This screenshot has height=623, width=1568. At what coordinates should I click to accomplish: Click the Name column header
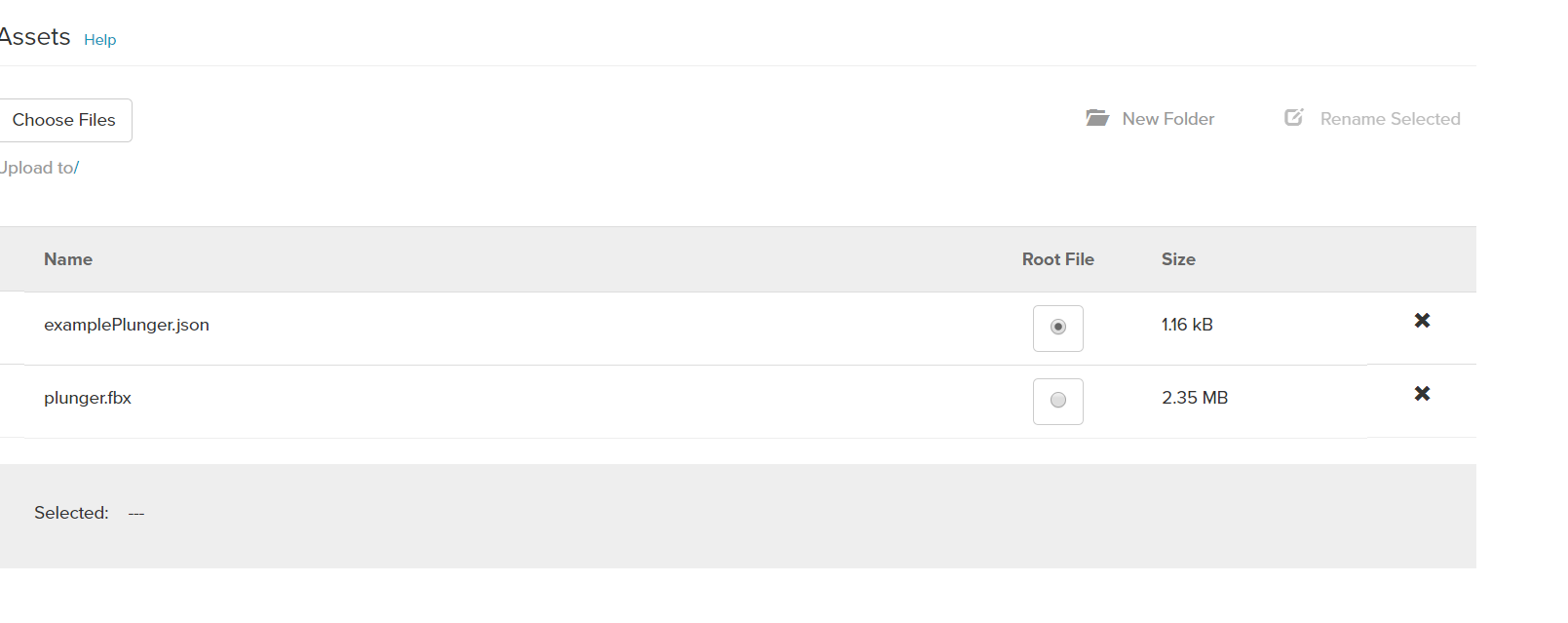pyautogui.click(x=68, y=259)
